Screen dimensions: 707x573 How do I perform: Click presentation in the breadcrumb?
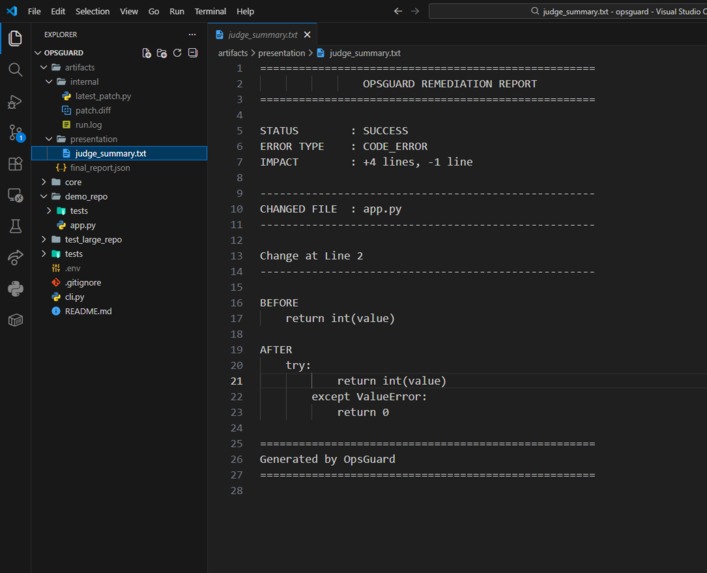[281, 53]
